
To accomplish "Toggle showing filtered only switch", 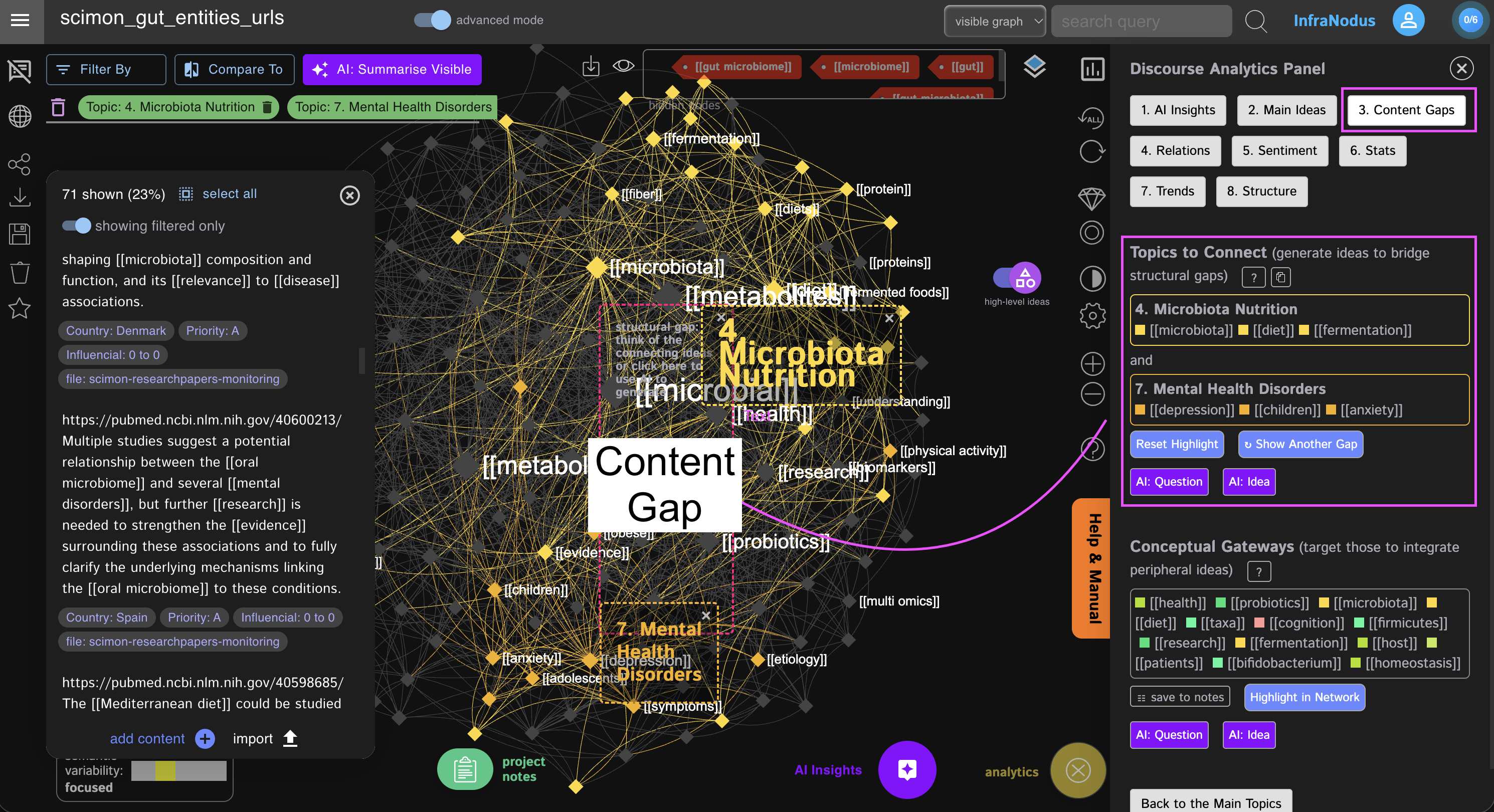I will pos(77,226).
